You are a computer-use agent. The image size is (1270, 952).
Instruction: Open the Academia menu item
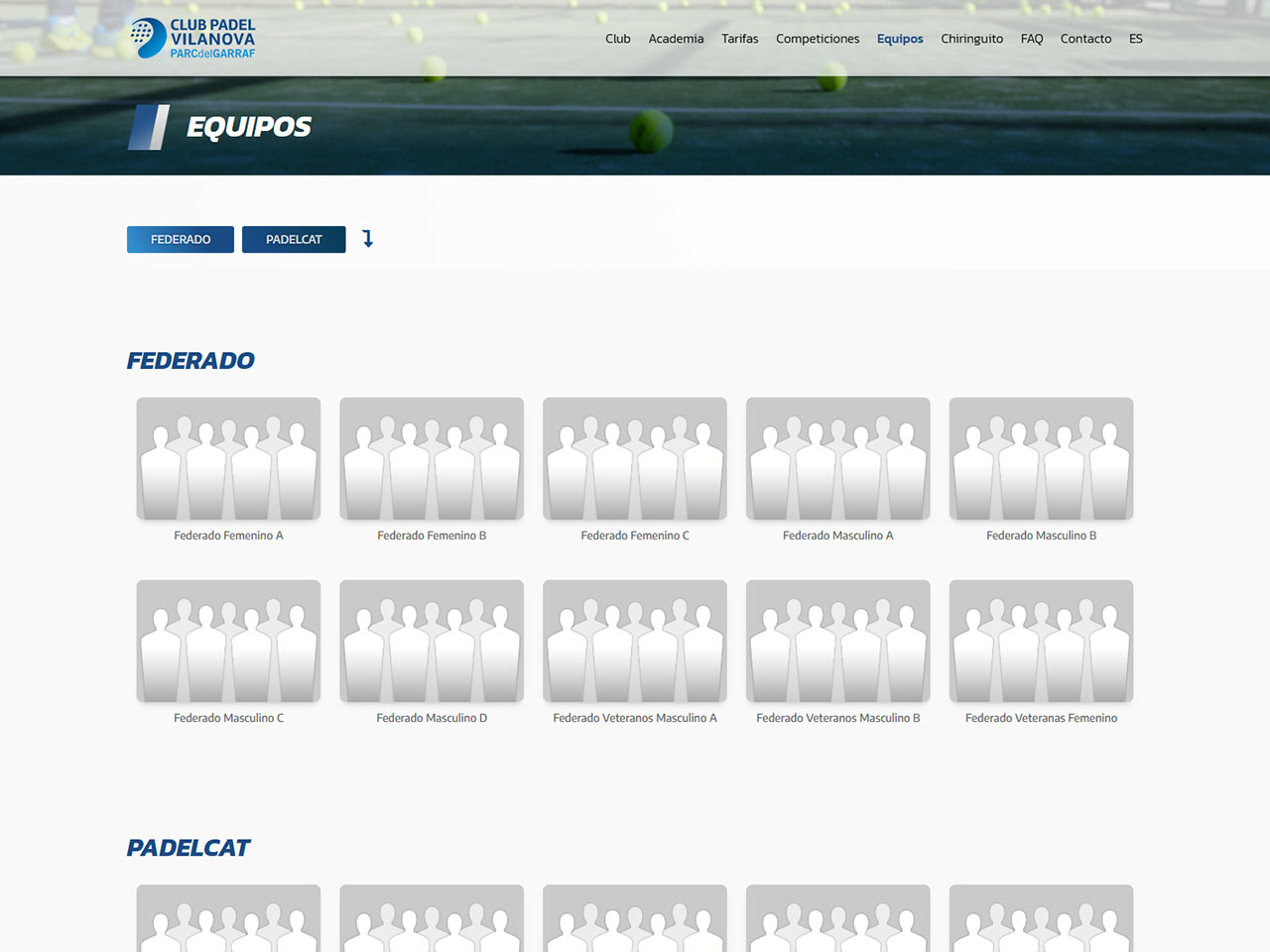[x=676, y=39]
